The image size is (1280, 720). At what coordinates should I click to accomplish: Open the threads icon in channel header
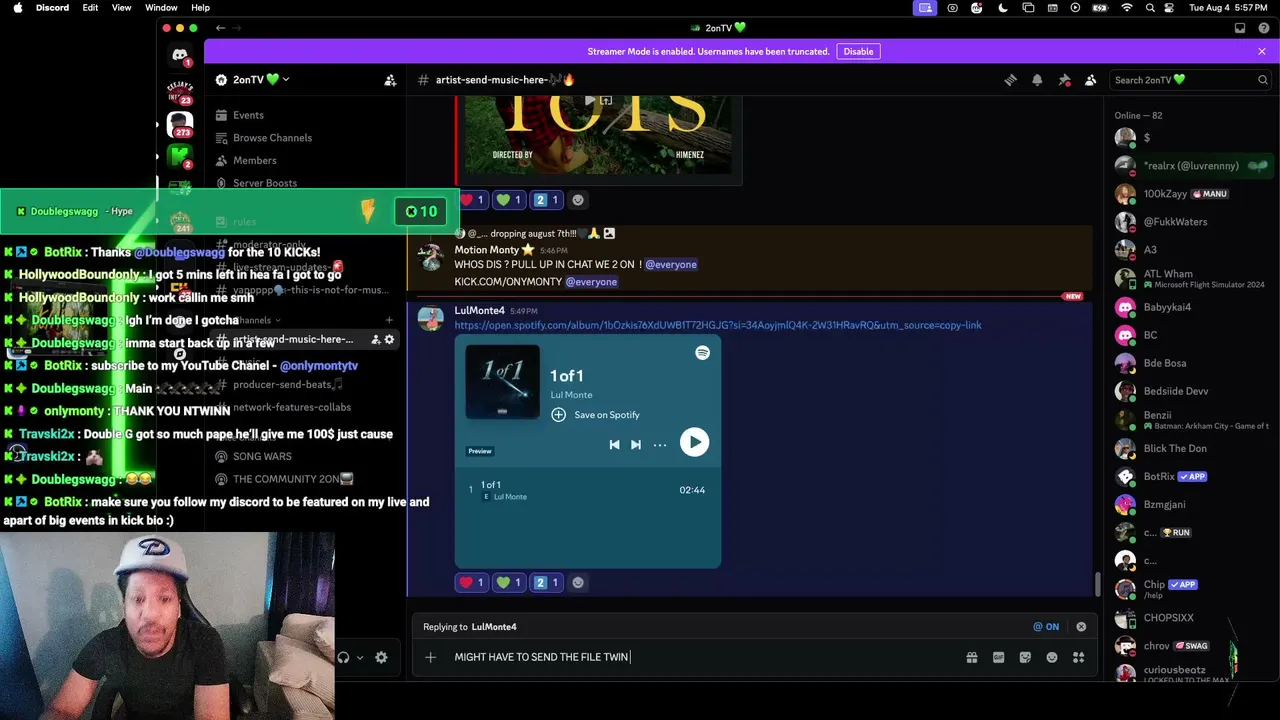point(1011,80)
